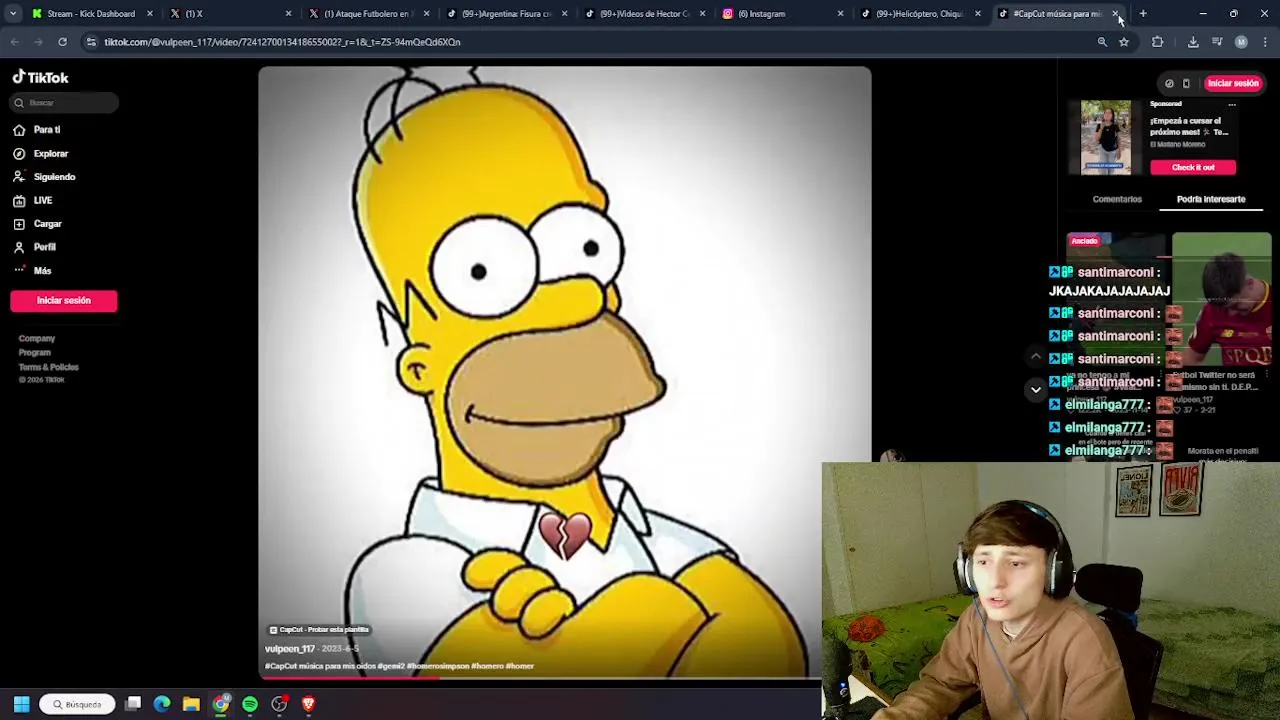
Task: Click the taskbar Búsqueda search box
Action: click(x=78, y=704)
